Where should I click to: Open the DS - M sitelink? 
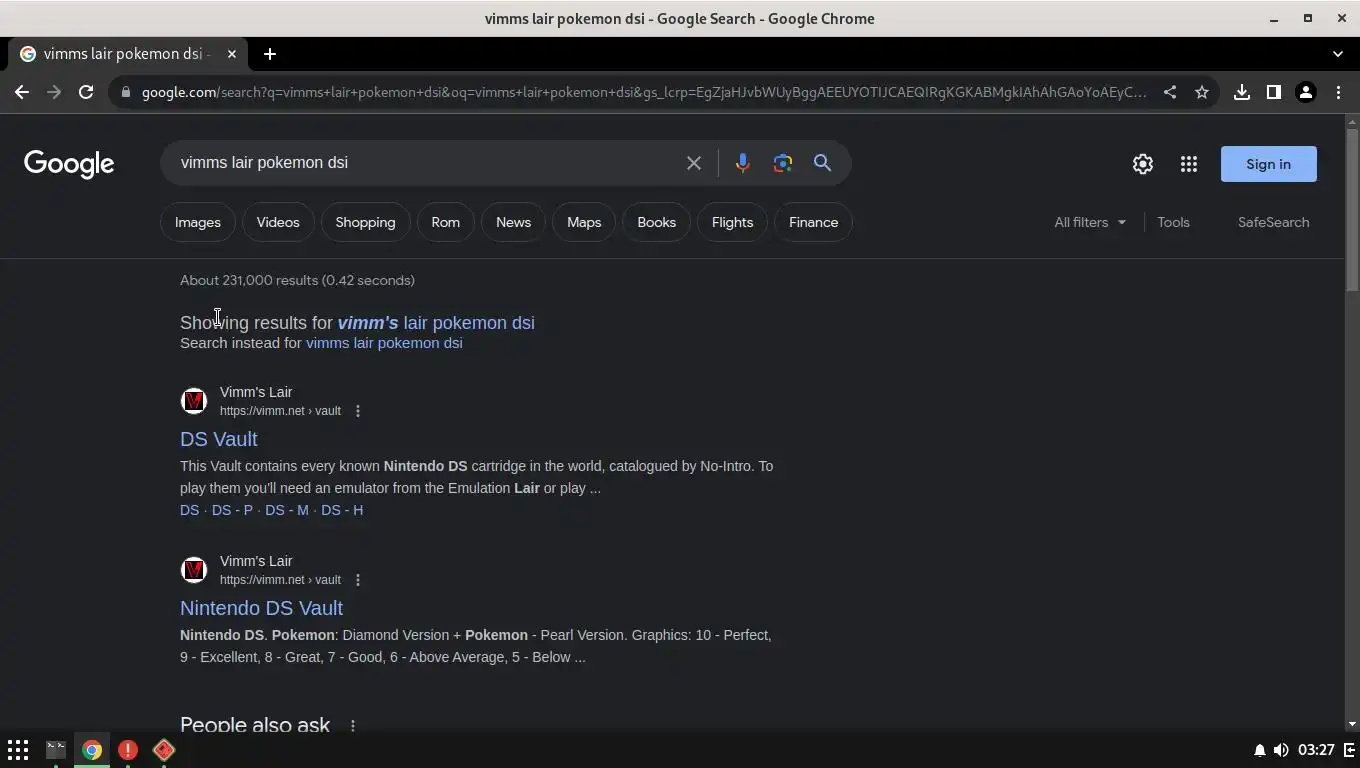287,510
